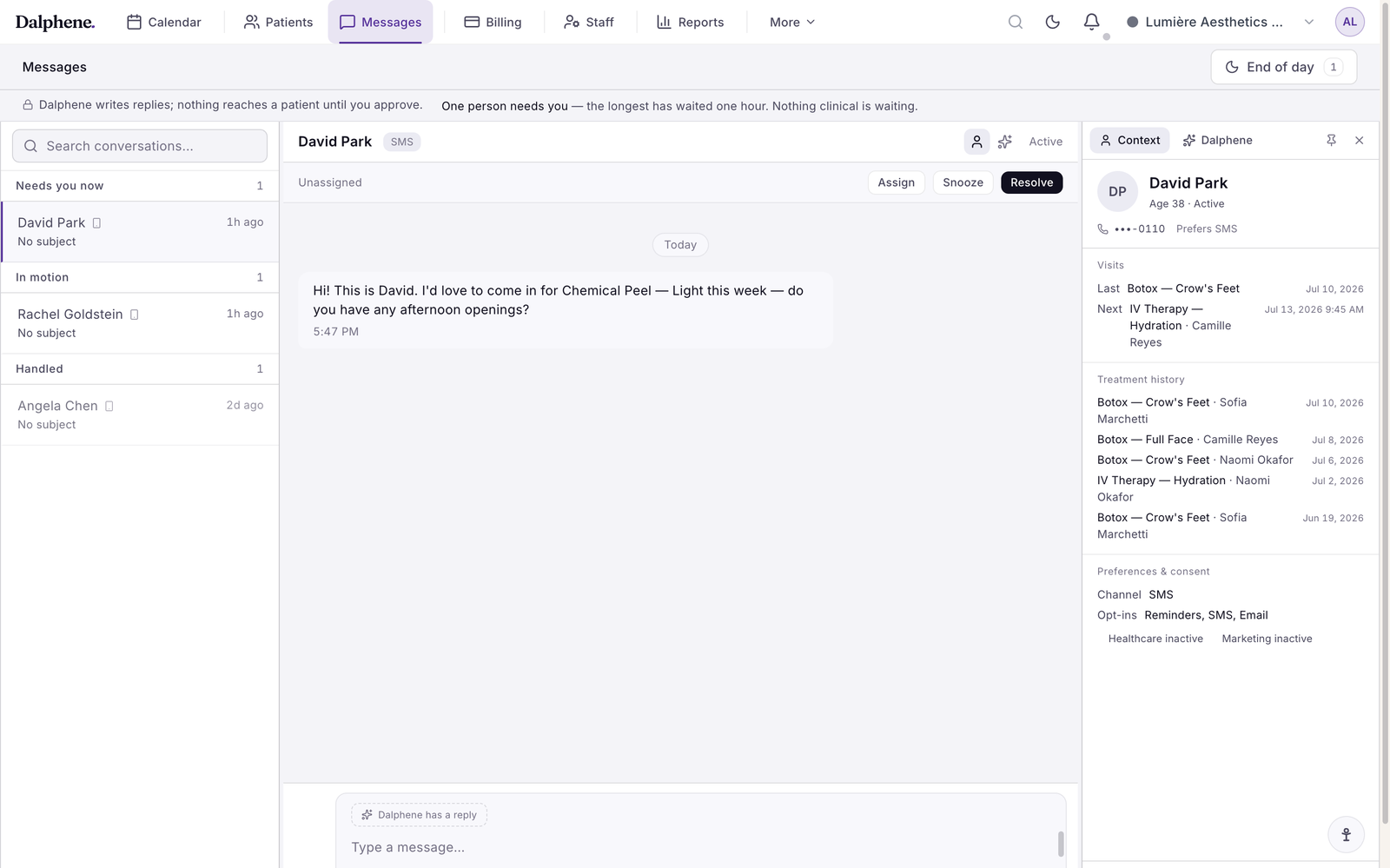Go to Patients tab

pos(278,22)
